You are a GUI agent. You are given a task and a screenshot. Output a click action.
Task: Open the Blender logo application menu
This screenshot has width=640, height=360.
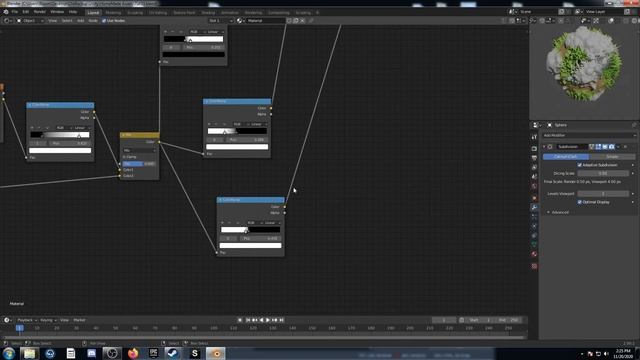click(x=6, y=12)
